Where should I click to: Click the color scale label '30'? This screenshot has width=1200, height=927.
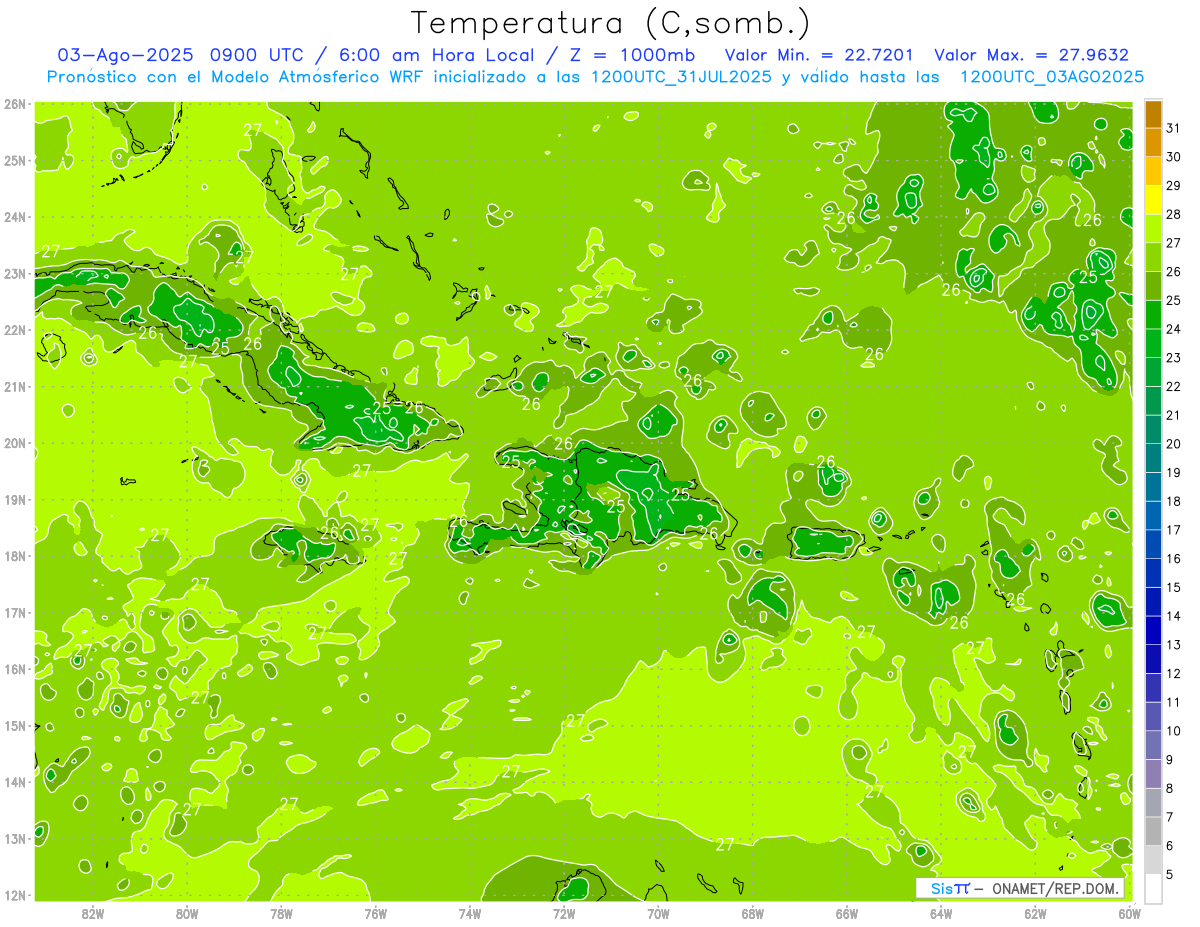coord(1173,157)
